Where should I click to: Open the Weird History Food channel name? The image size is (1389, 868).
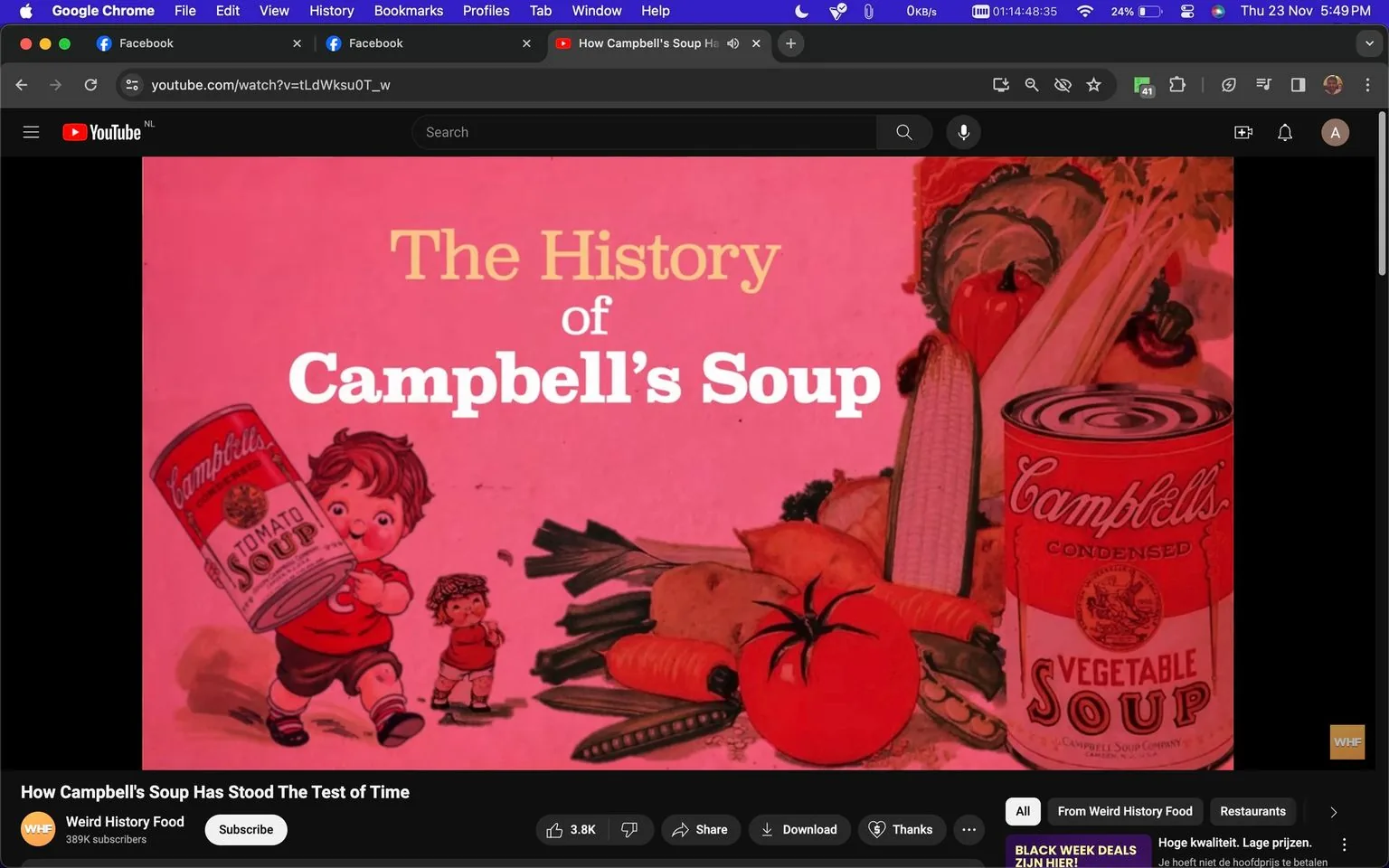(x=124, y=821)
